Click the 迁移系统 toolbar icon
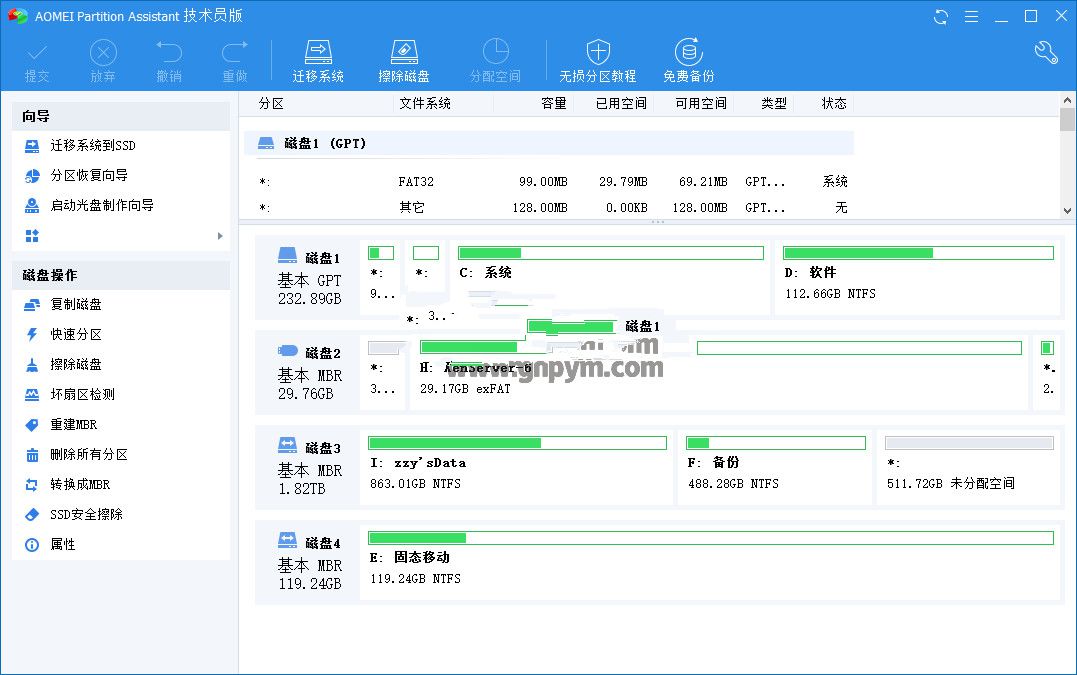 pyautogui.click(x=318, y=60)
